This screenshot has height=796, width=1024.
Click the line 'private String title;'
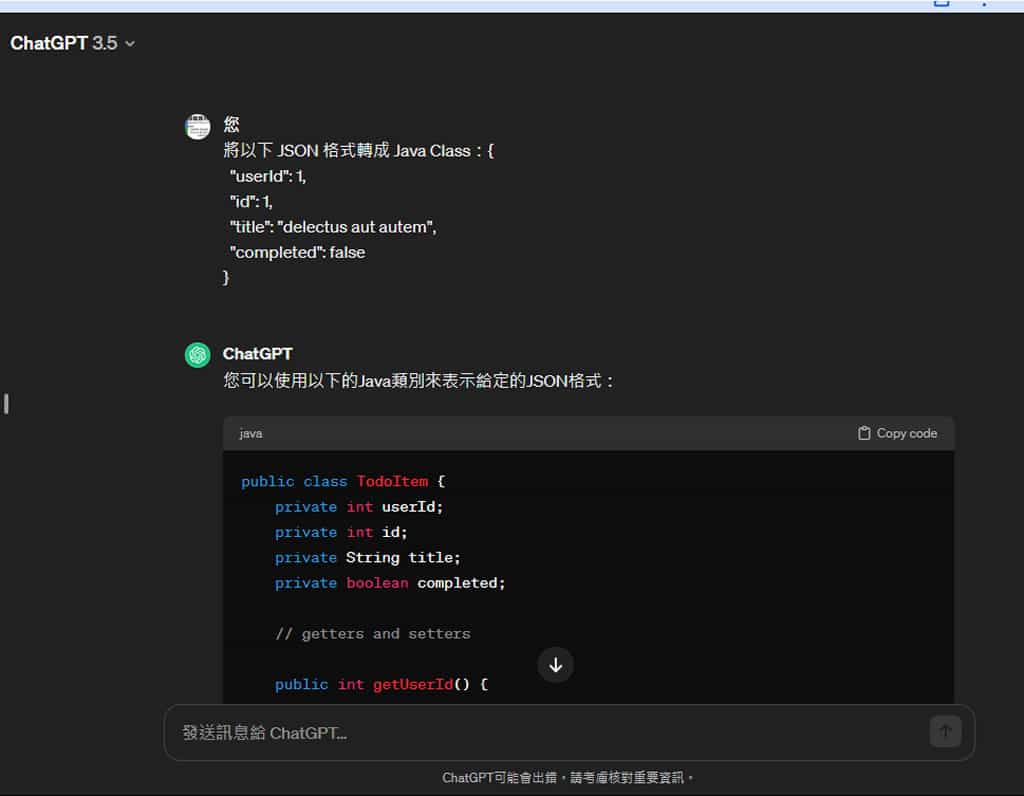coord(367,558)
